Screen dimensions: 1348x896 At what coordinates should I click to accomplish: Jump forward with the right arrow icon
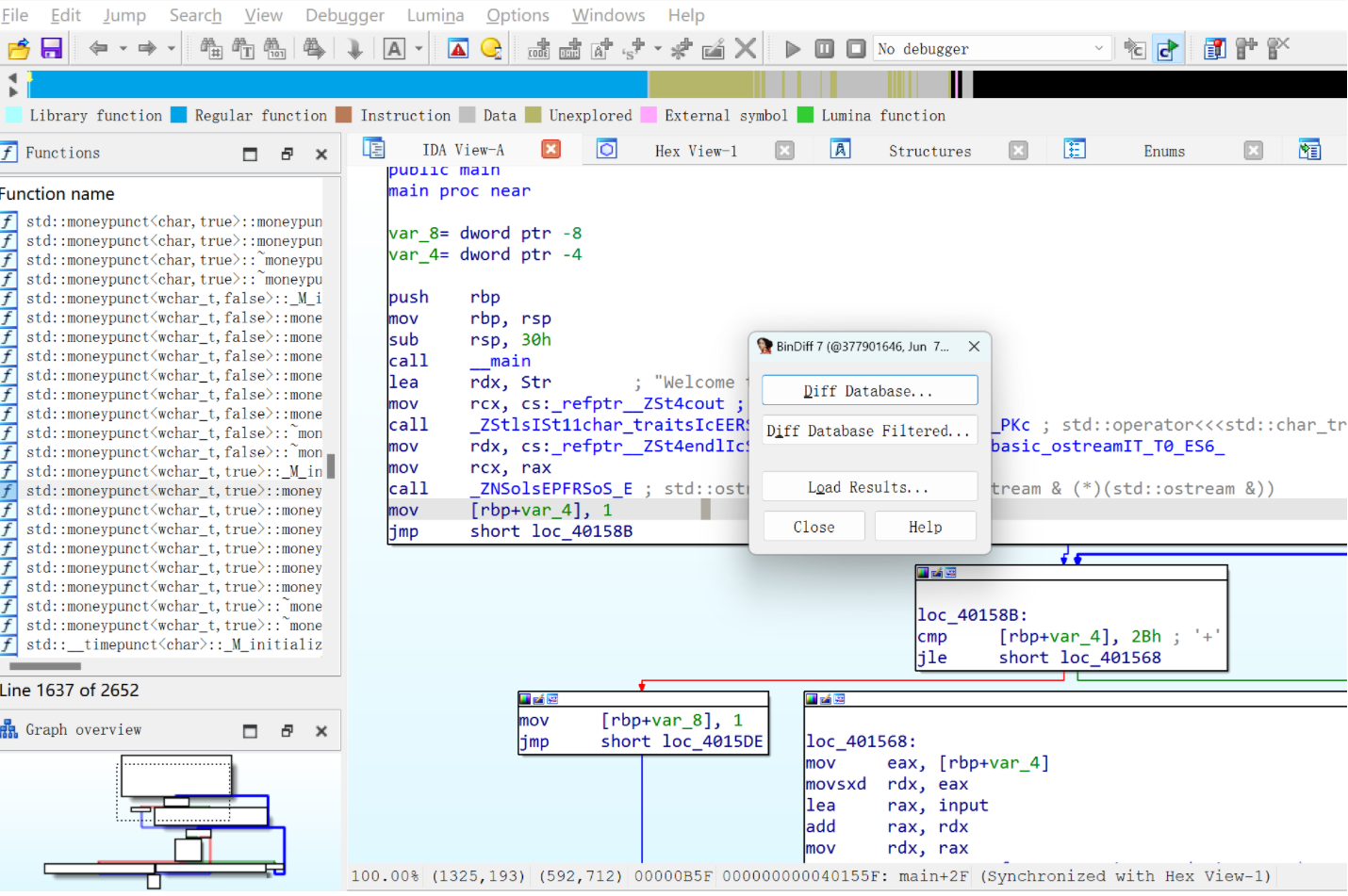147,48
